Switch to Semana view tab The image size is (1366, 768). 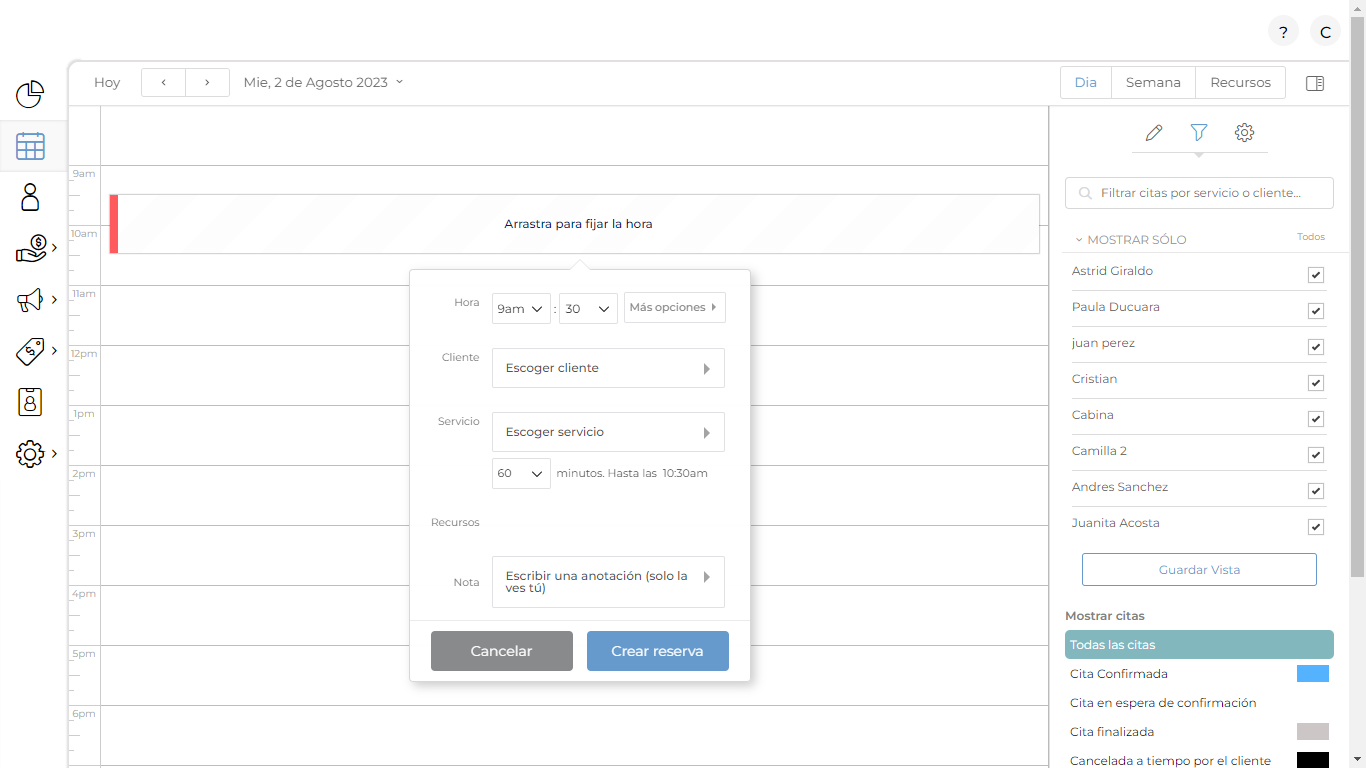(1153, 83)
